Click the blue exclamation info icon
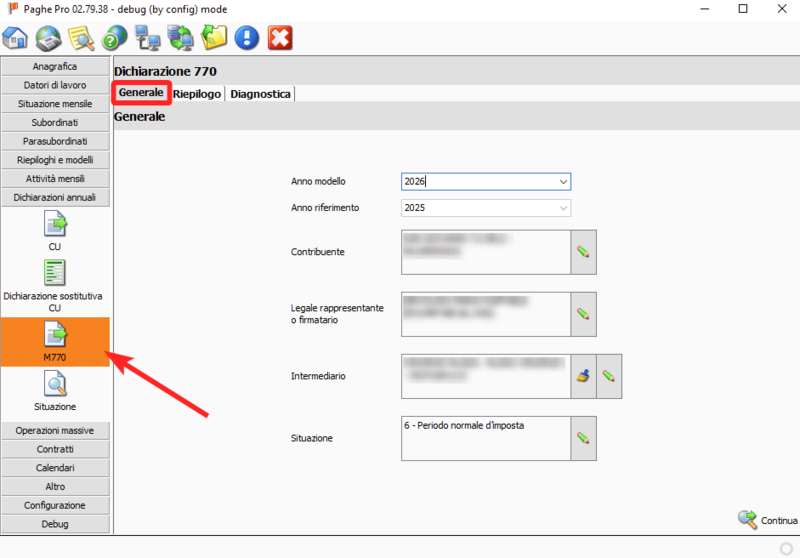This screenshot has height=558, width=800. point(247,38)
